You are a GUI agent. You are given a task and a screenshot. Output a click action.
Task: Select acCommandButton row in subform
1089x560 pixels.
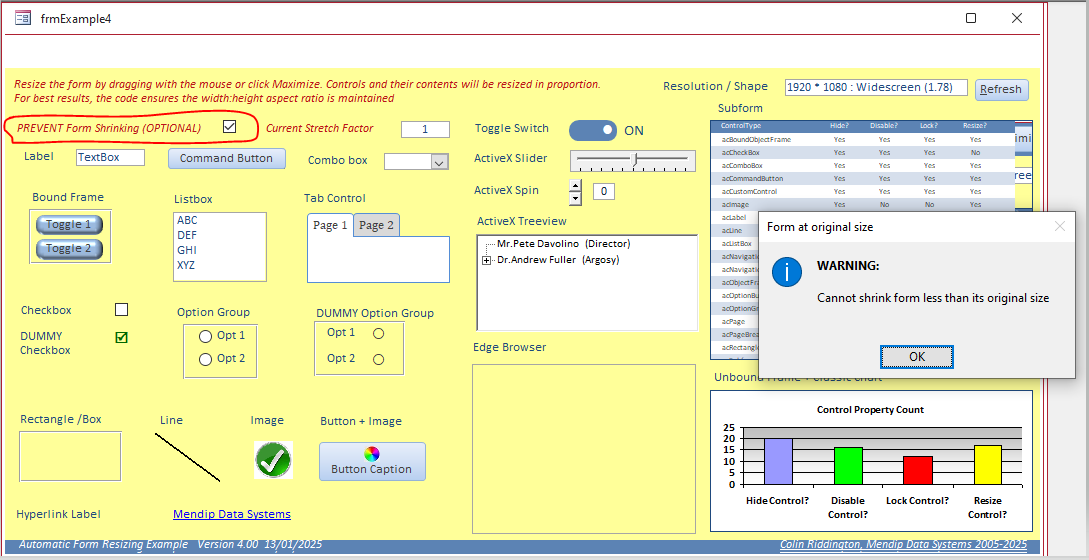tap(863, 179)
